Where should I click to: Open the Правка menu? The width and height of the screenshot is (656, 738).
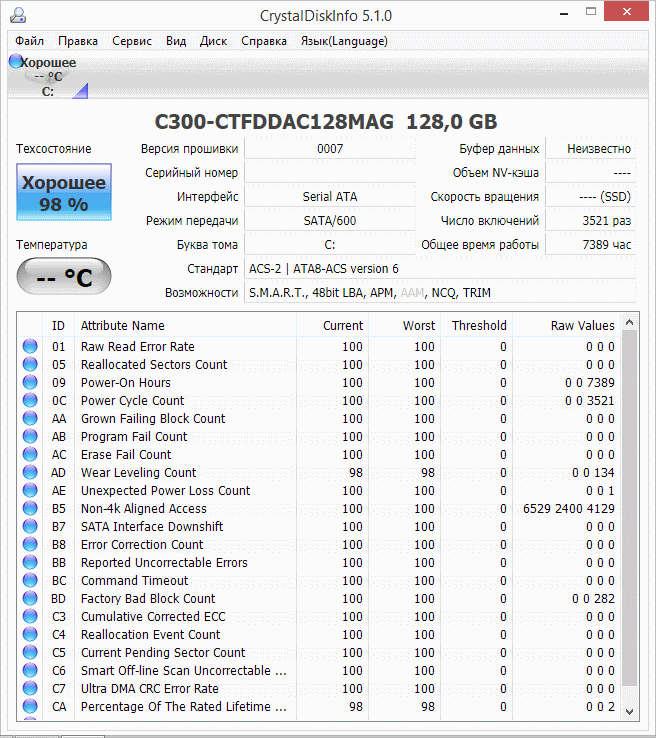[78, 41]
